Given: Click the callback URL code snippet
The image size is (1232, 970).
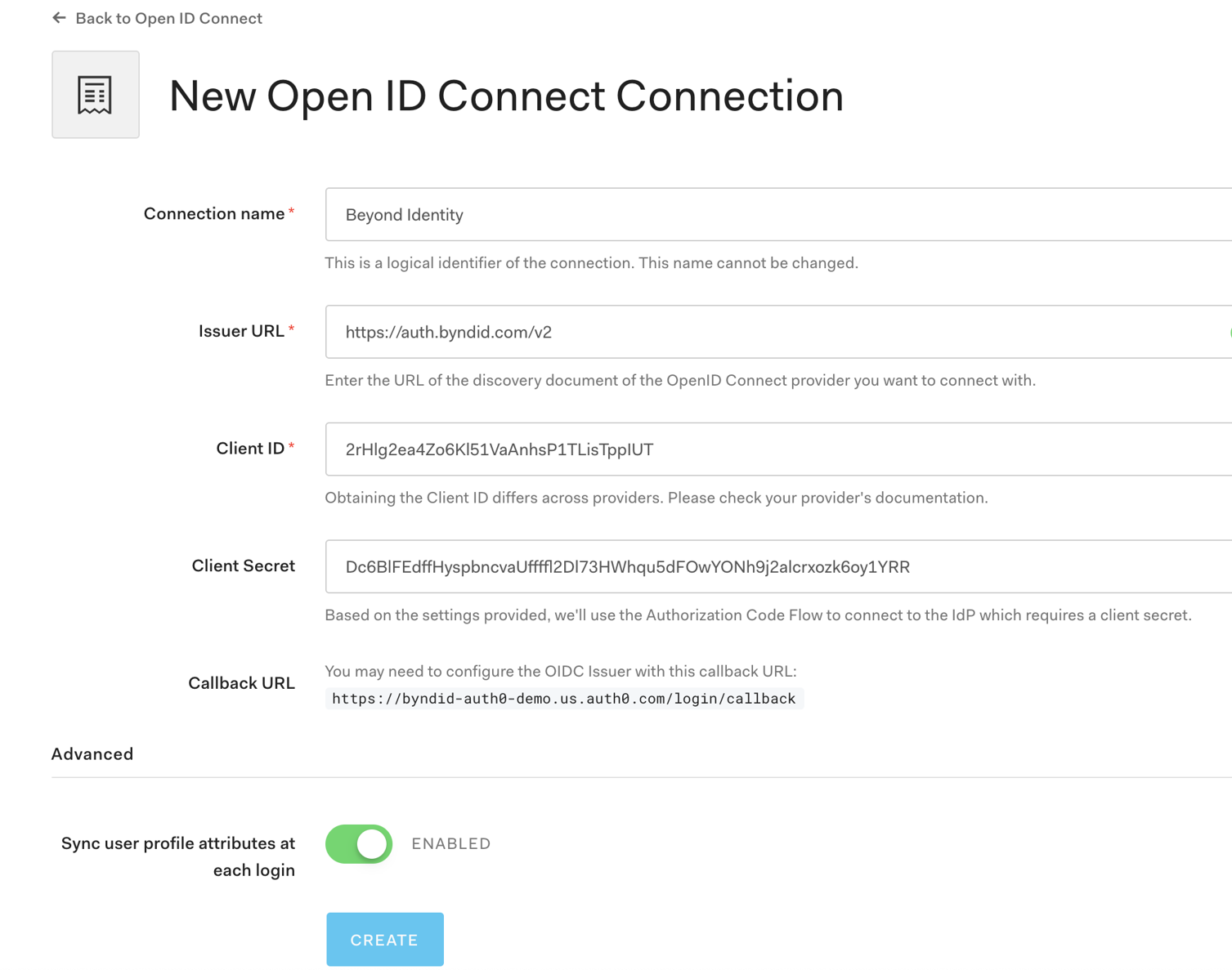Looking at the screenshot, I should [563, 699].
